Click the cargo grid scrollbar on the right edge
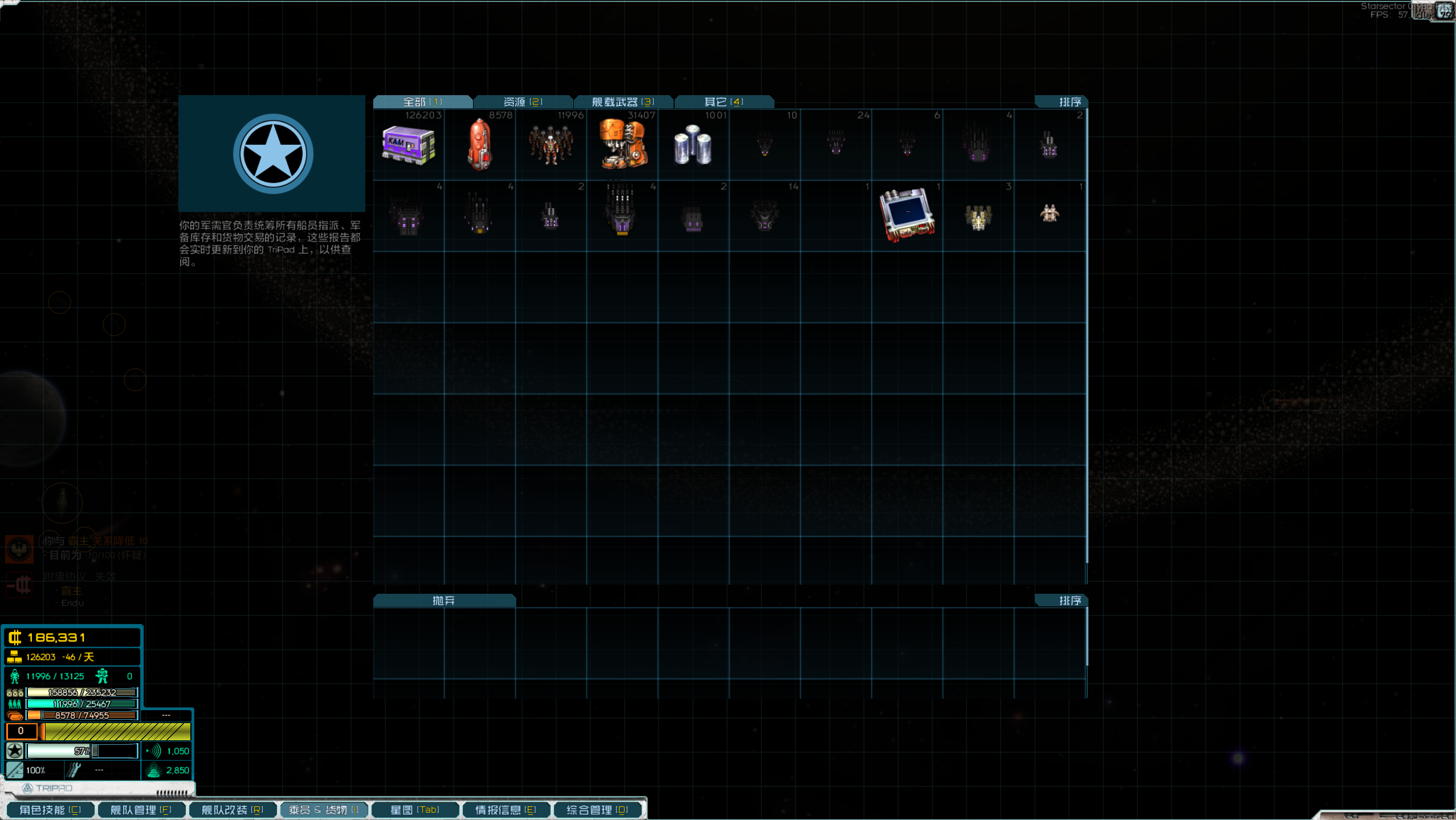 click(x=1087, y=336)
